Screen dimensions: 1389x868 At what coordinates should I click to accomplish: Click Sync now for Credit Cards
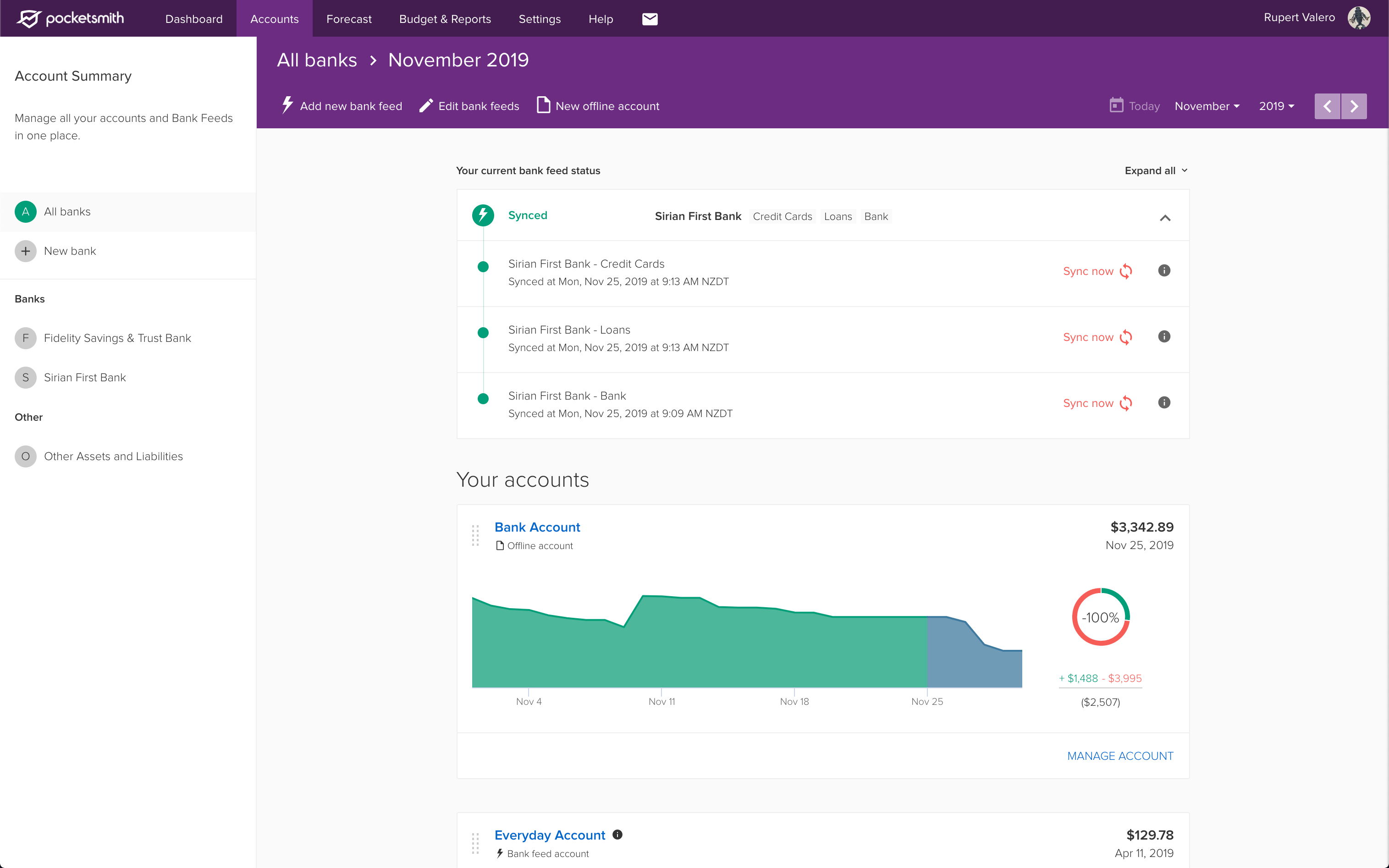(x=1097, y=271)
